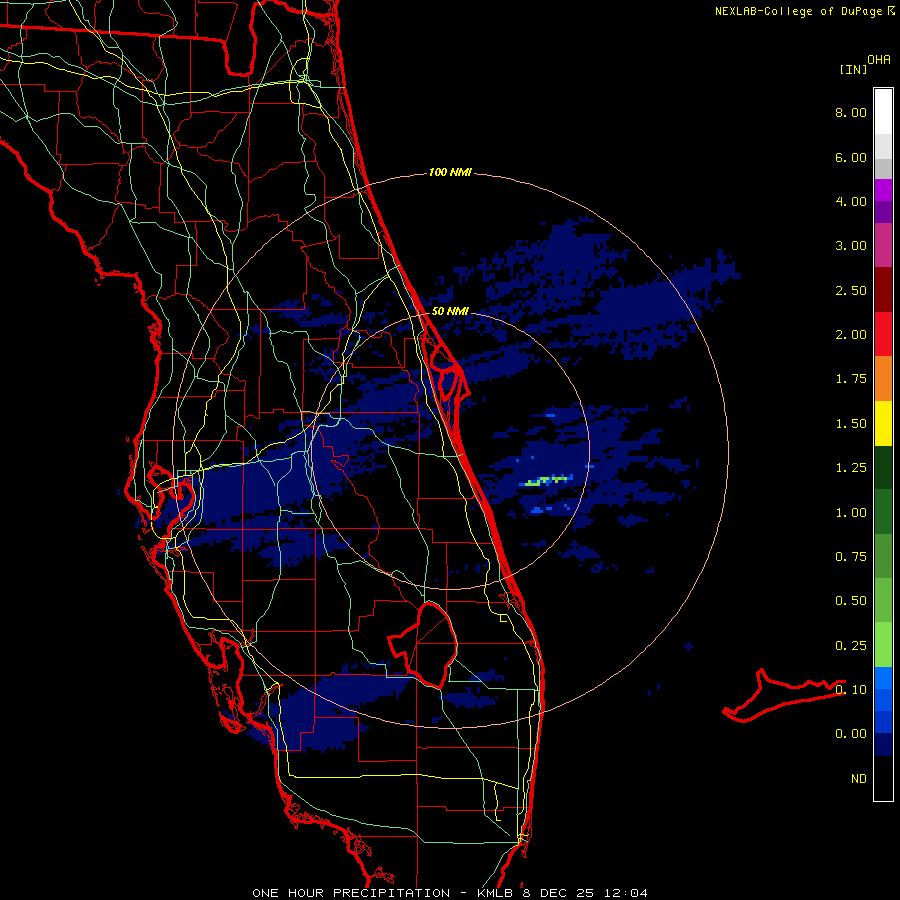Click the 100 NMI range ring label
The width and height of the screenshot is (900, 900).
[x=450, y=172]
